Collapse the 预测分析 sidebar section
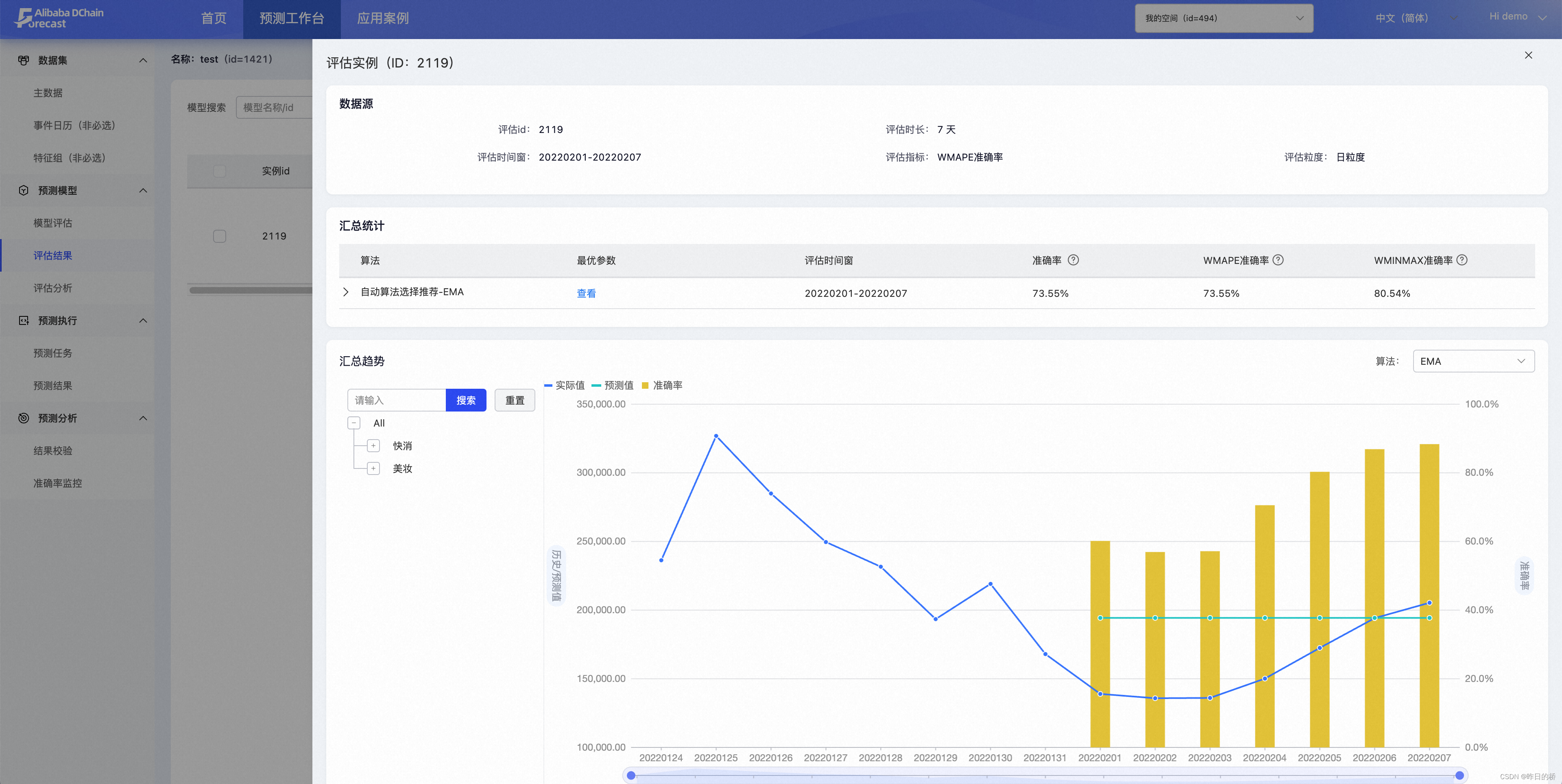The image size is (1562, 784). 143,418
